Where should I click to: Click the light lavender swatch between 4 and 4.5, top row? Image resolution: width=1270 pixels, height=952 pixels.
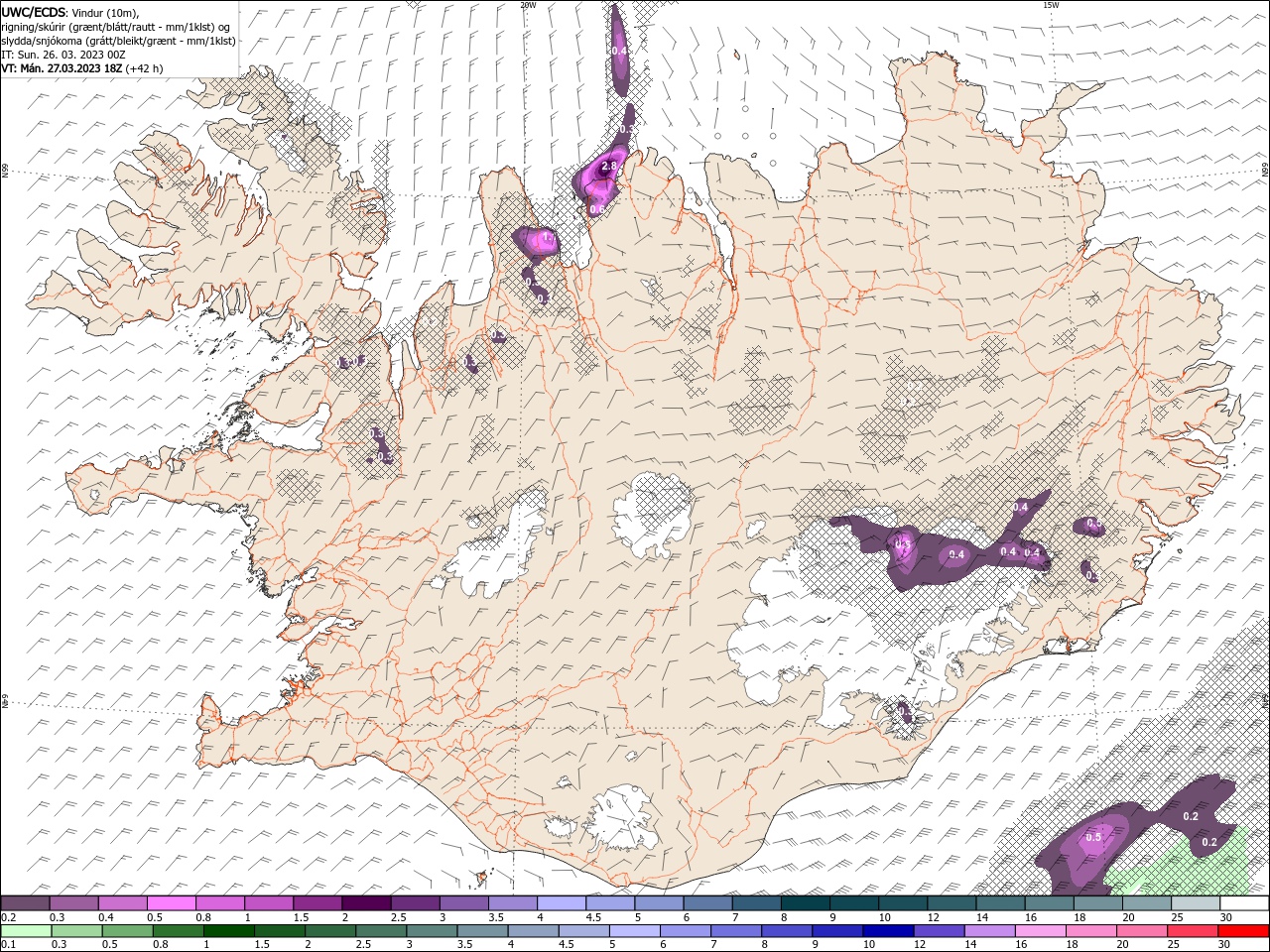pos(561,903)
